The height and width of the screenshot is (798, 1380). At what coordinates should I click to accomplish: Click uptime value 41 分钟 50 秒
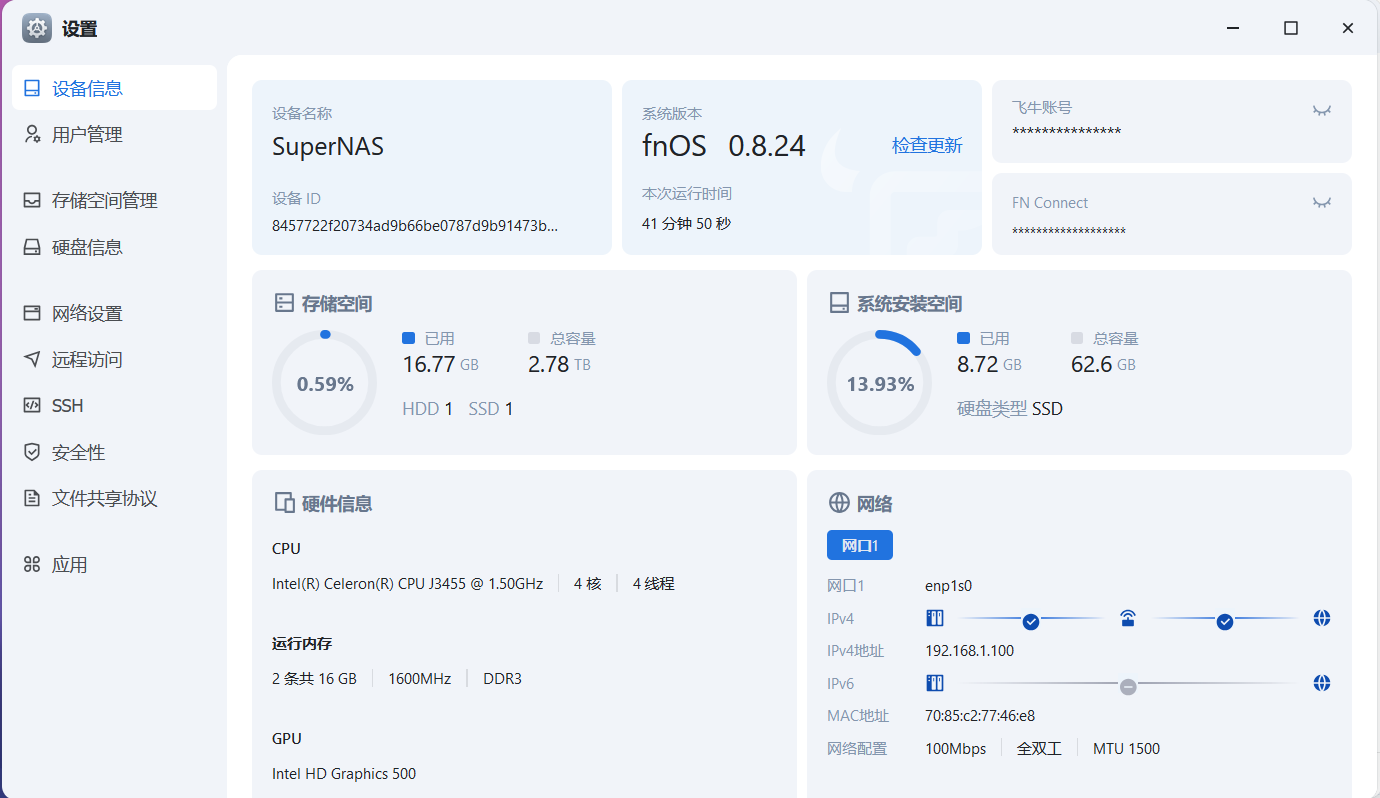click(686, 224)
